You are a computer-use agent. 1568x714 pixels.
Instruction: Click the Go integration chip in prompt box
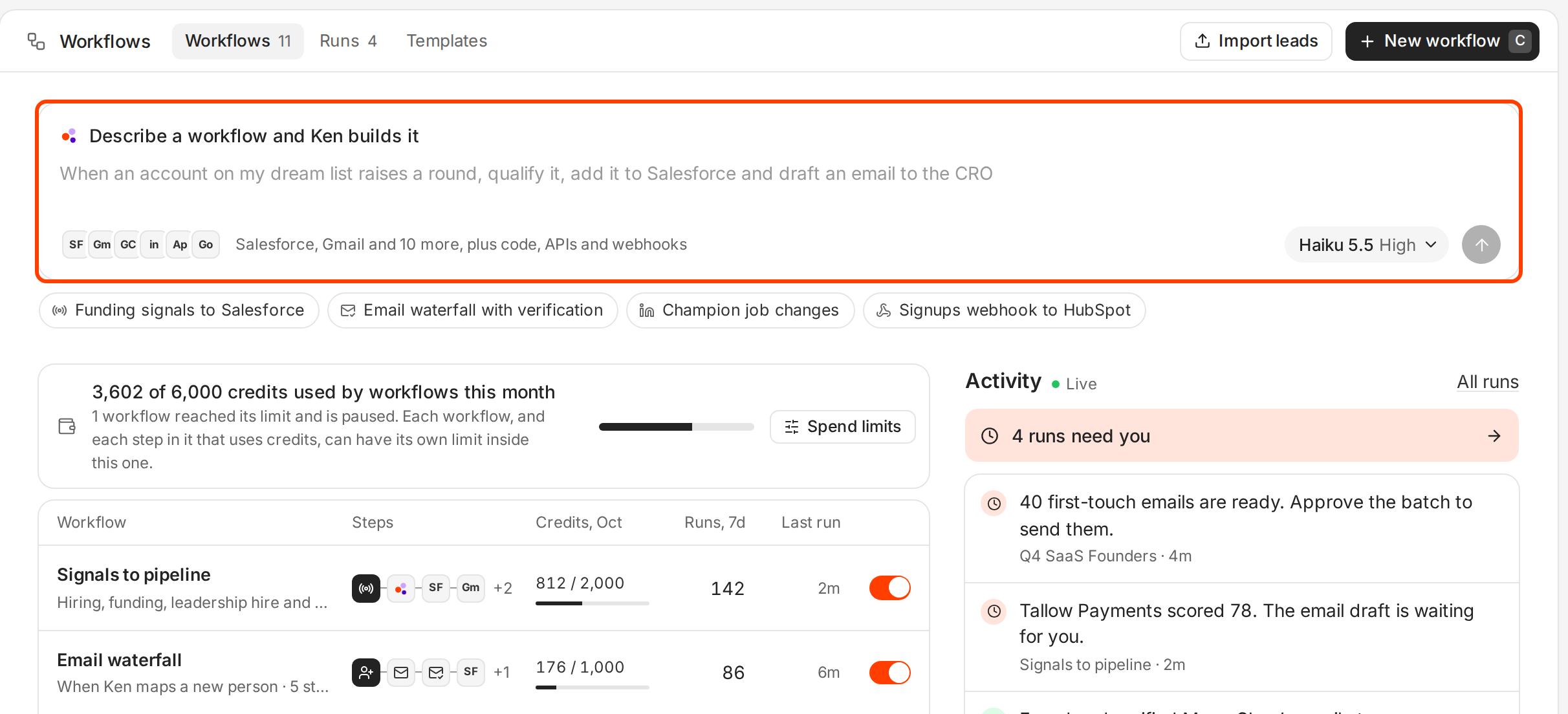point(206,244)
